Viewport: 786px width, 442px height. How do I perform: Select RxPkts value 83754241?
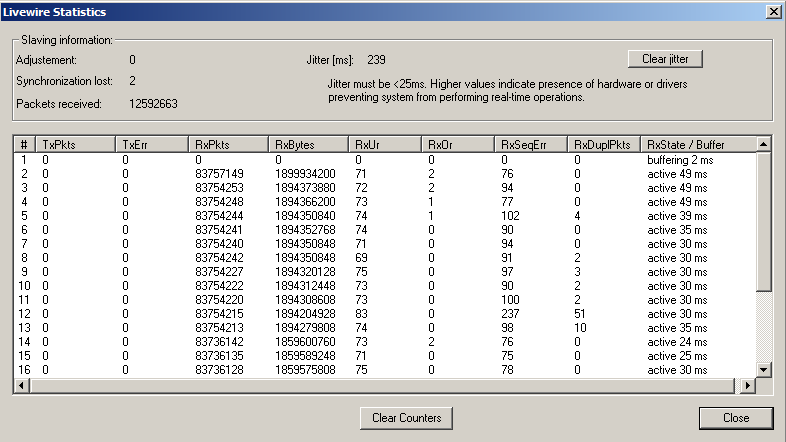219,230
